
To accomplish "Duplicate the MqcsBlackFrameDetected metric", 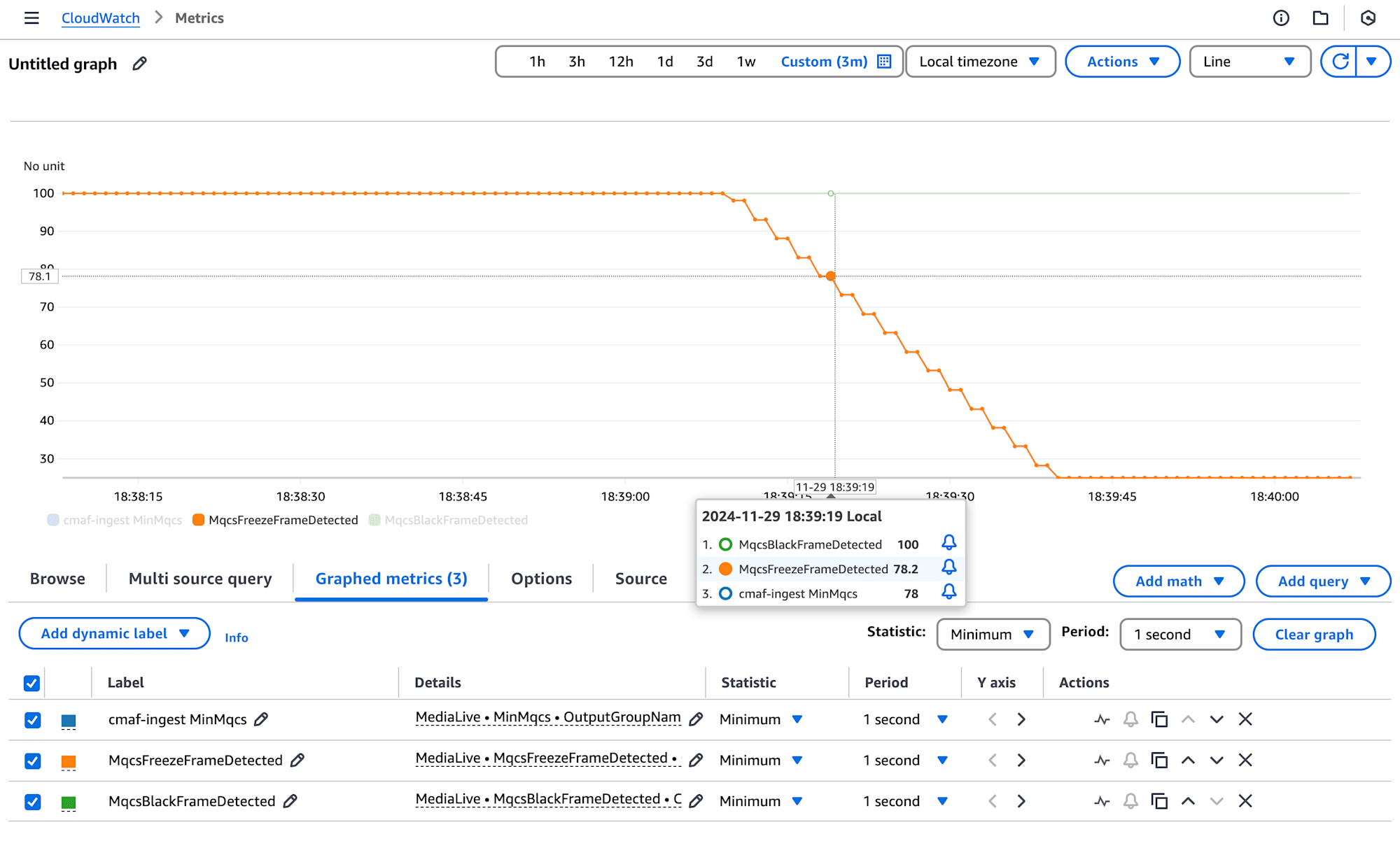I will (1159, 801).
